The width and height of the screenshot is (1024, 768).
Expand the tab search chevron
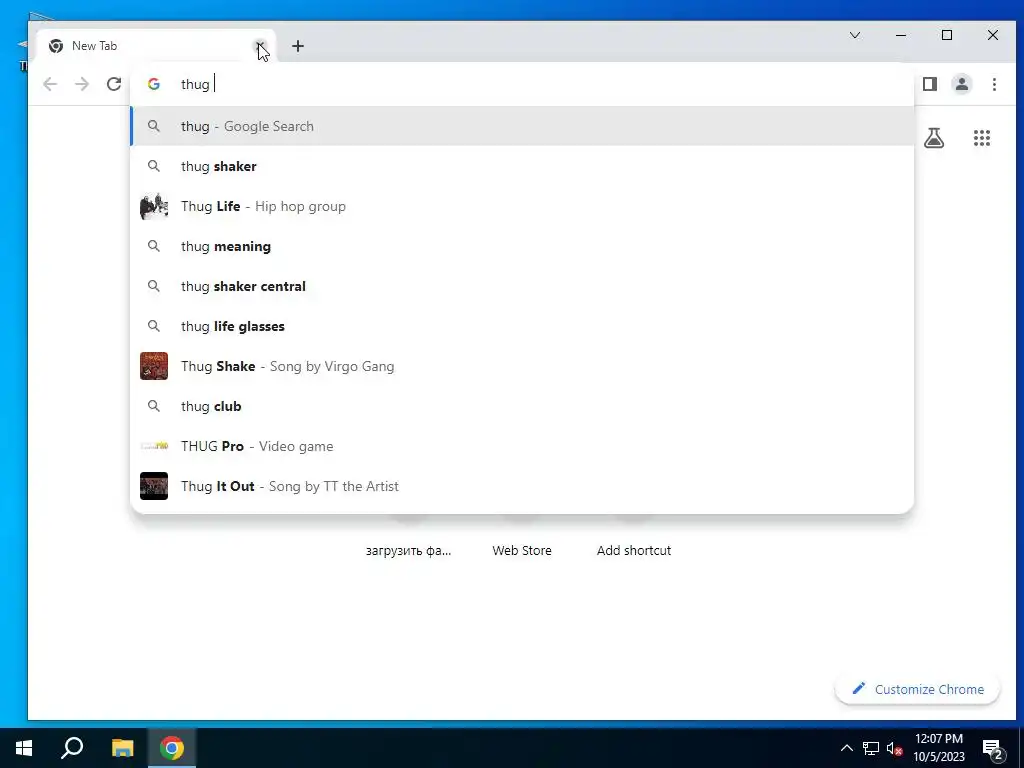coord(855,35)
